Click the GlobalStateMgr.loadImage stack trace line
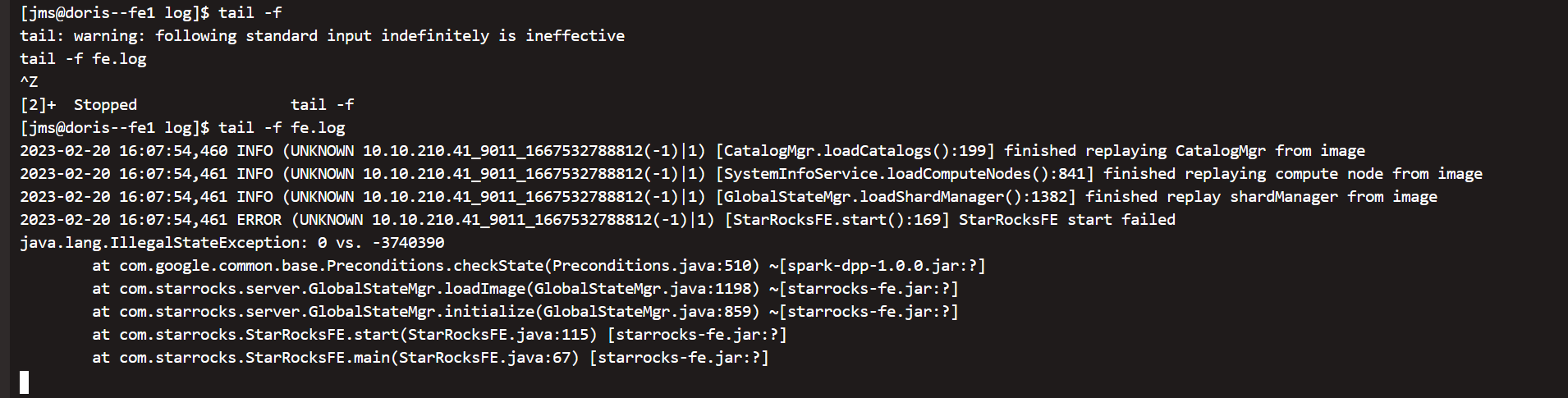This screenshot has height=398, width=1568. point(525,289)
